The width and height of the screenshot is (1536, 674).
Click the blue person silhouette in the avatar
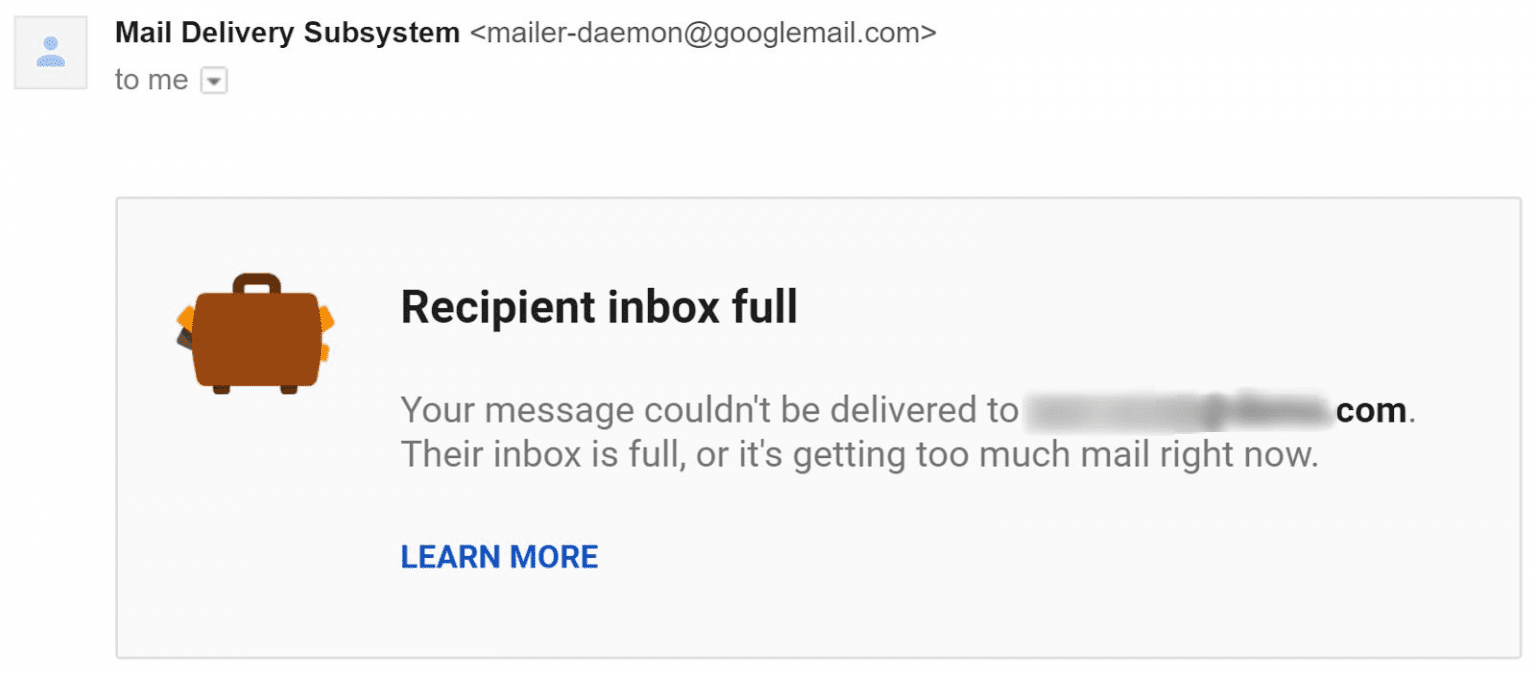pyautogui.click(x=50, y=52)
